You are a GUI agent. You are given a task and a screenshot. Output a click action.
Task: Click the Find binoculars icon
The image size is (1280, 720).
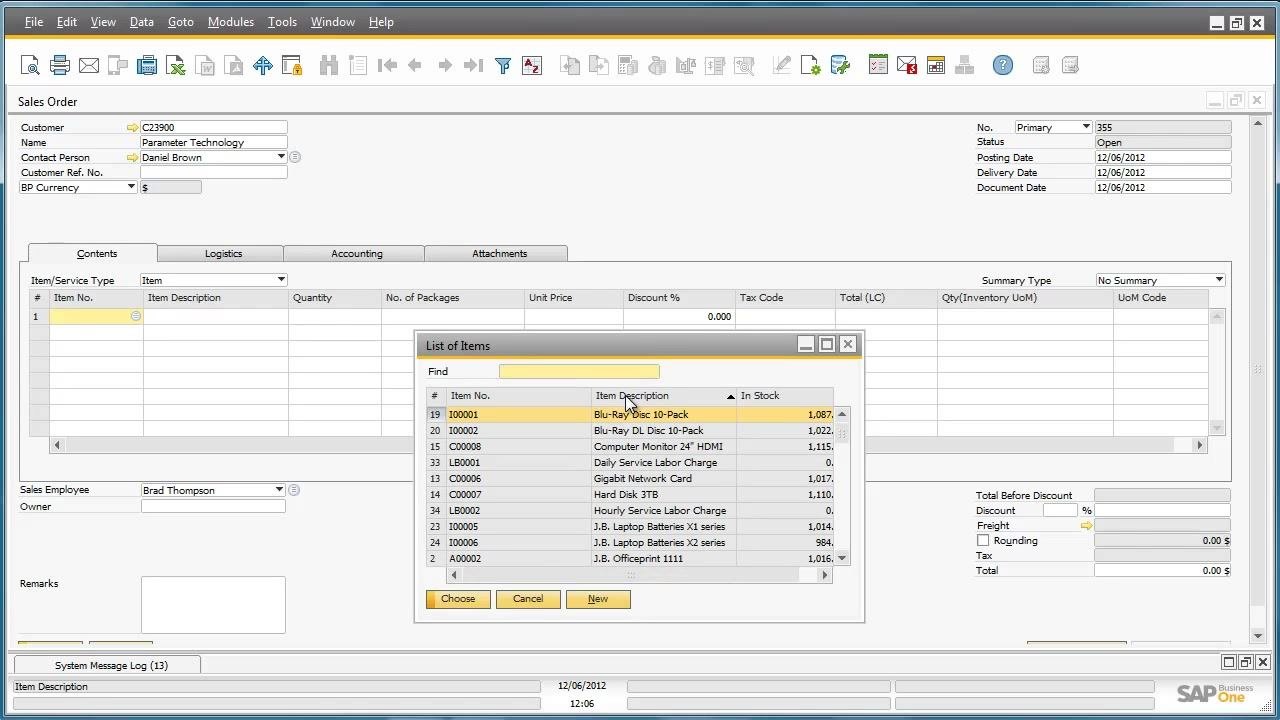click(x=328, y=66)
